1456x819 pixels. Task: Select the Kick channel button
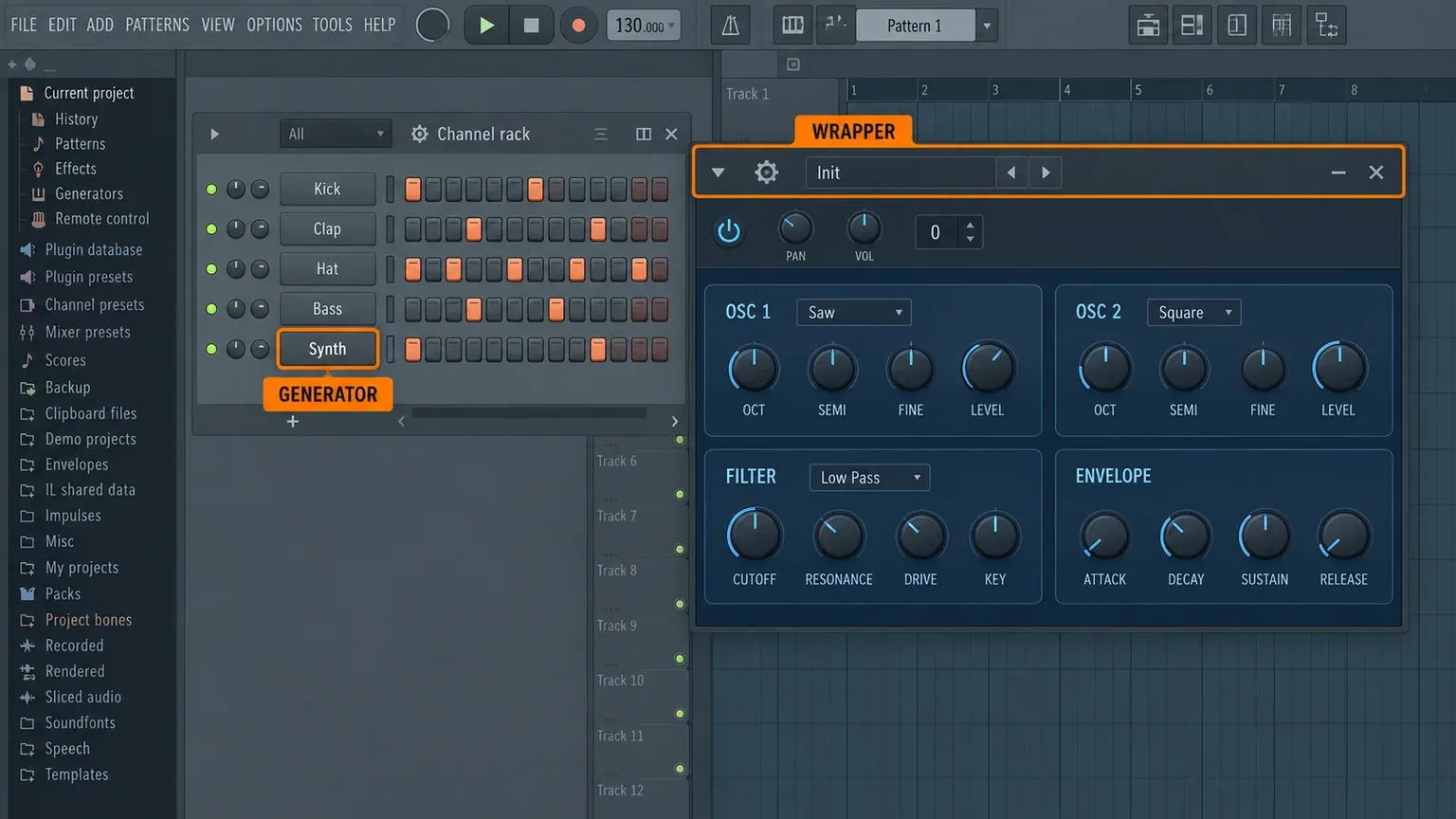327,190
